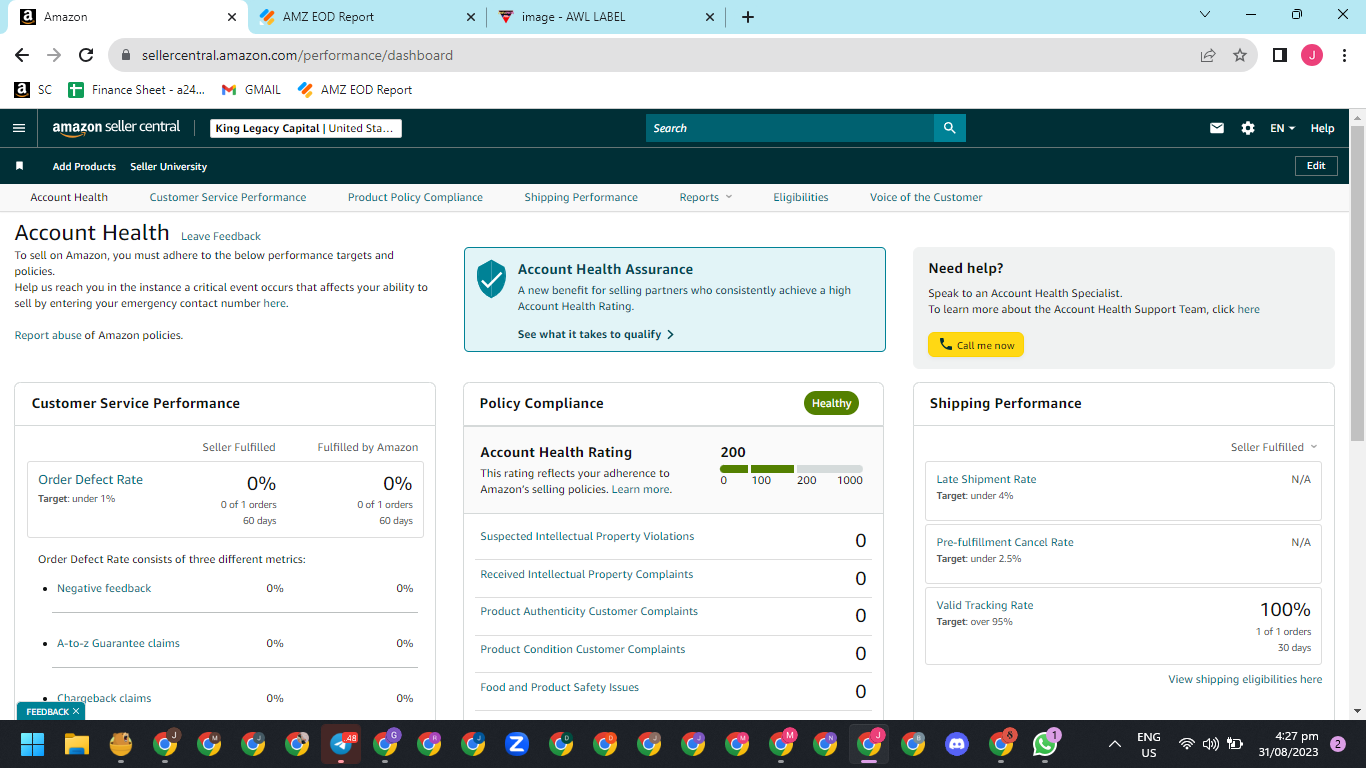
Task: Close the FEEDBACK tab with its X
Action: tap(75, 711)
